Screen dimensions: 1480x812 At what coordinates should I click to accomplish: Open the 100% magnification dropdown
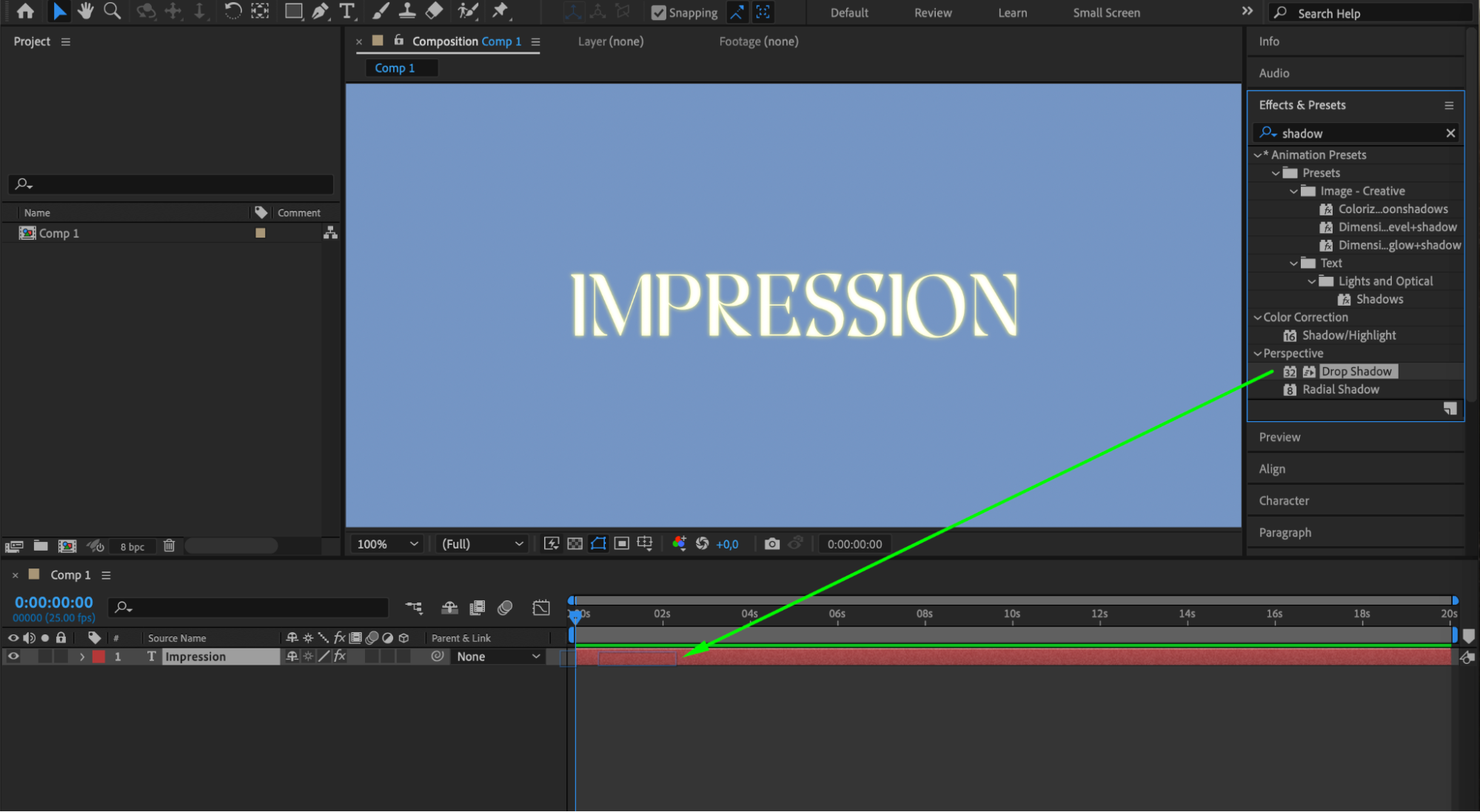click(388, 544)
